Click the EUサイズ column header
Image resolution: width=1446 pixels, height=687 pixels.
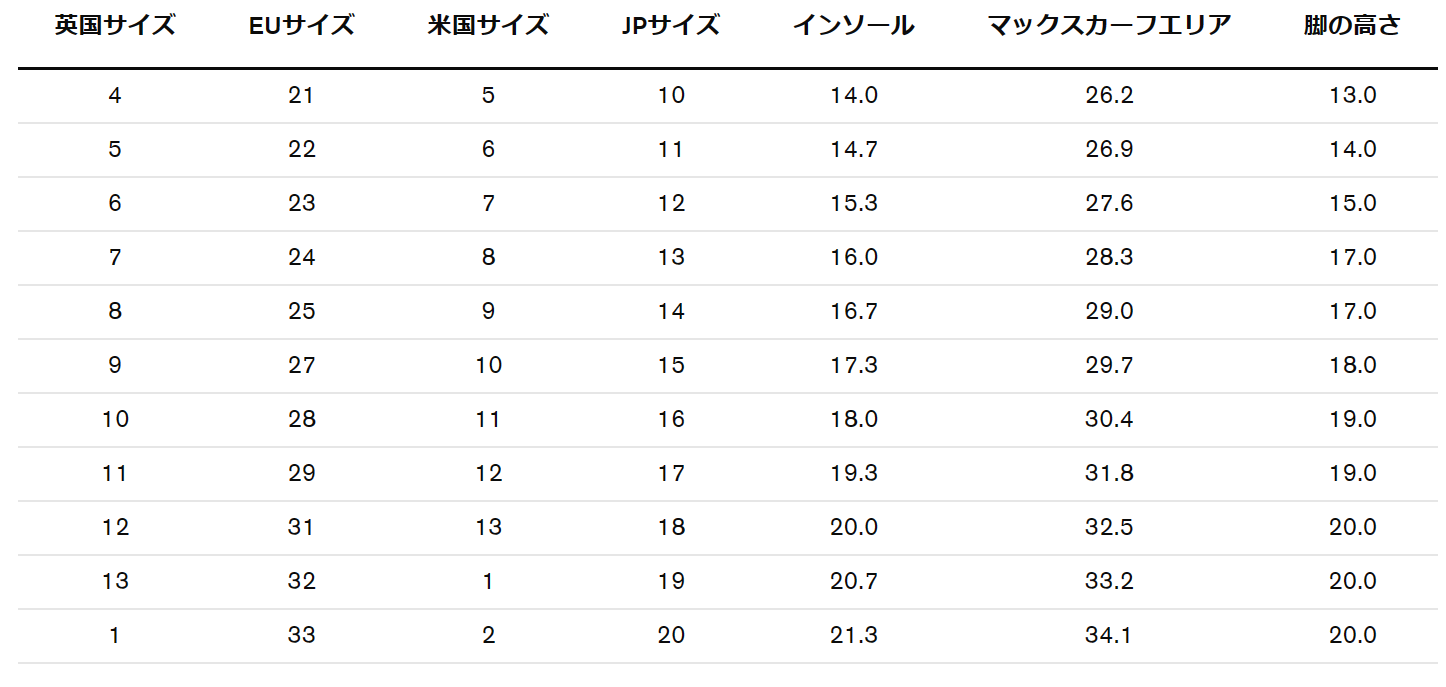(x=301, y=26)
